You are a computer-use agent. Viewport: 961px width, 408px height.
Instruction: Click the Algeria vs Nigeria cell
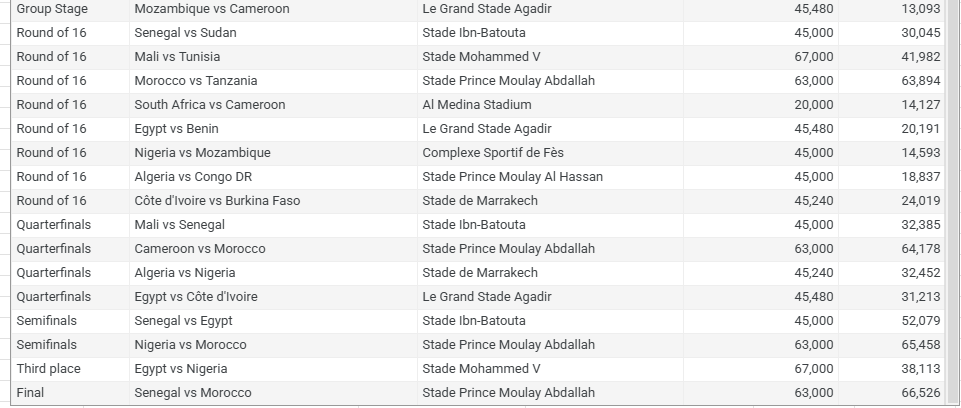tap(185, 273)
